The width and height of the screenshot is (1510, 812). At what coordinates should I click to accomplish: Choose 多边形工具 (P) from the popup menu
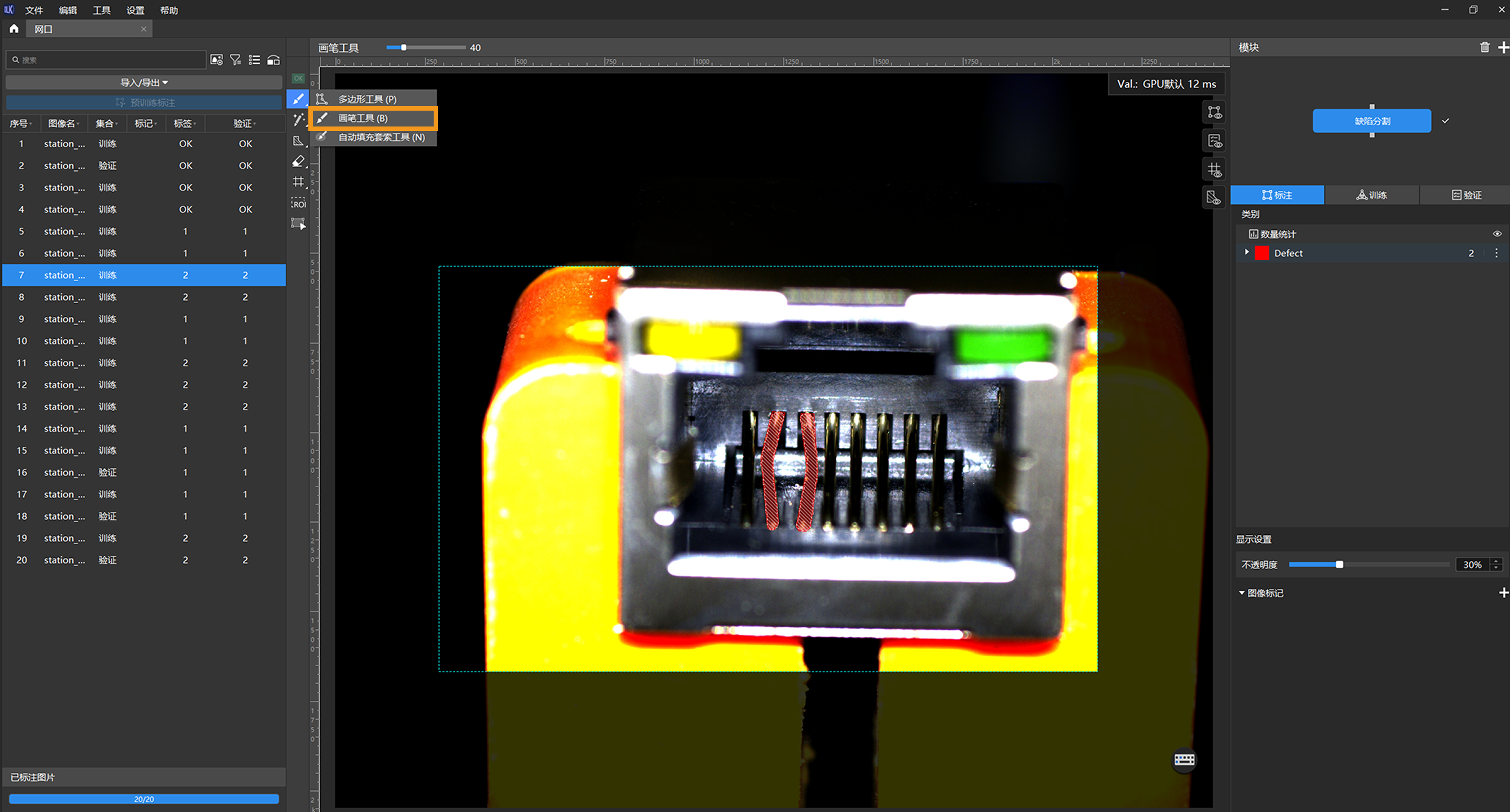[x=367, y=99]
